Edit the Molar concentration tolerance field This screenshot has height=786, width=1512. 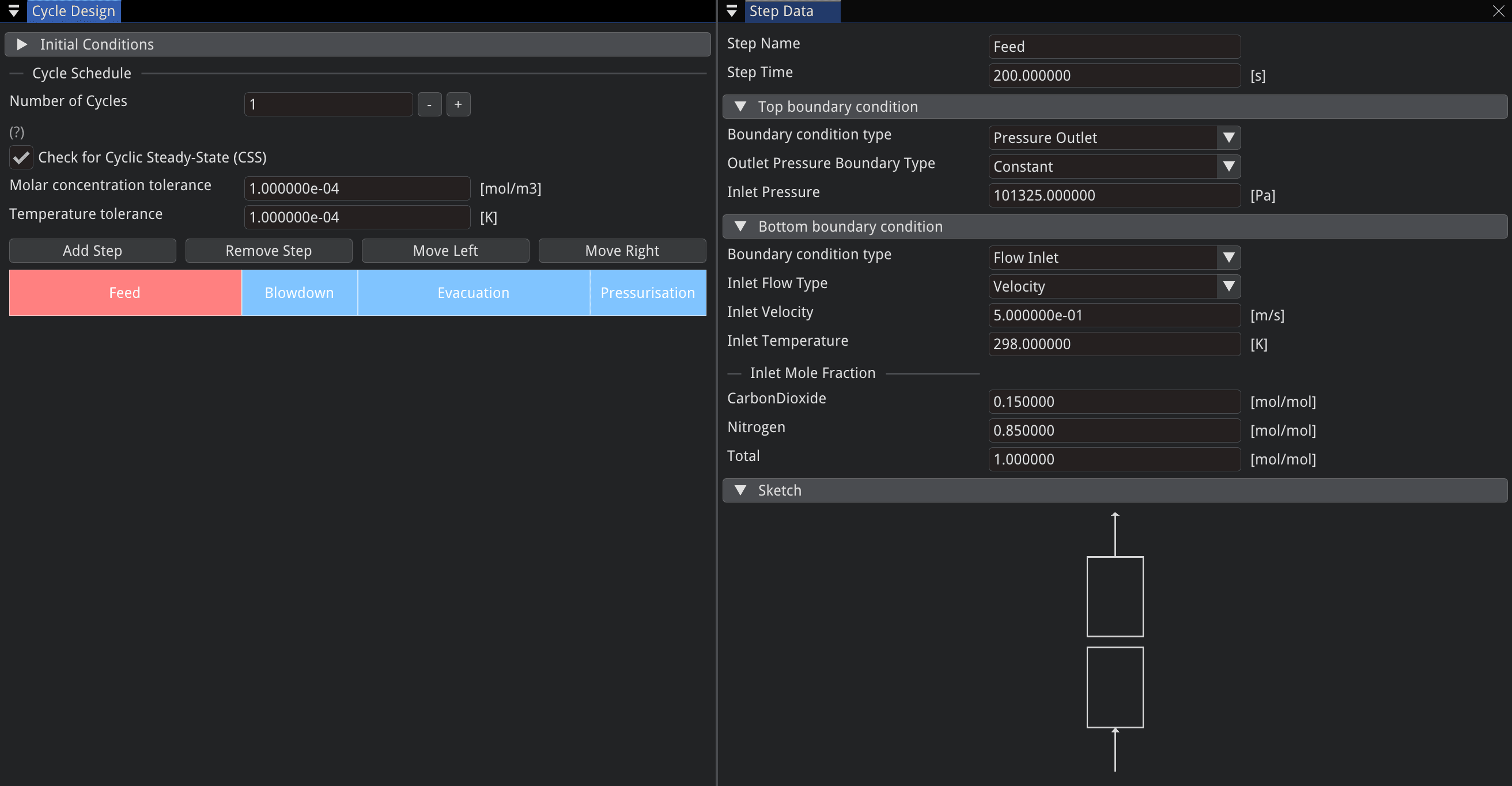pos(357,188)
